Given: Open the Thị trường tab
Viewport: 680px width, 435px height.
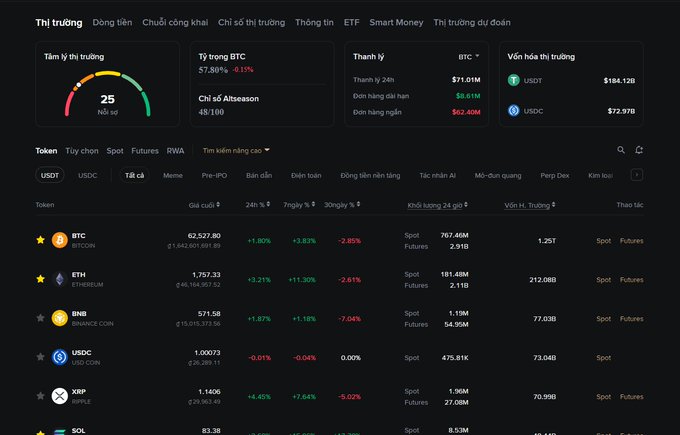Looking at the screenshot, I should (x=59, y=23).
